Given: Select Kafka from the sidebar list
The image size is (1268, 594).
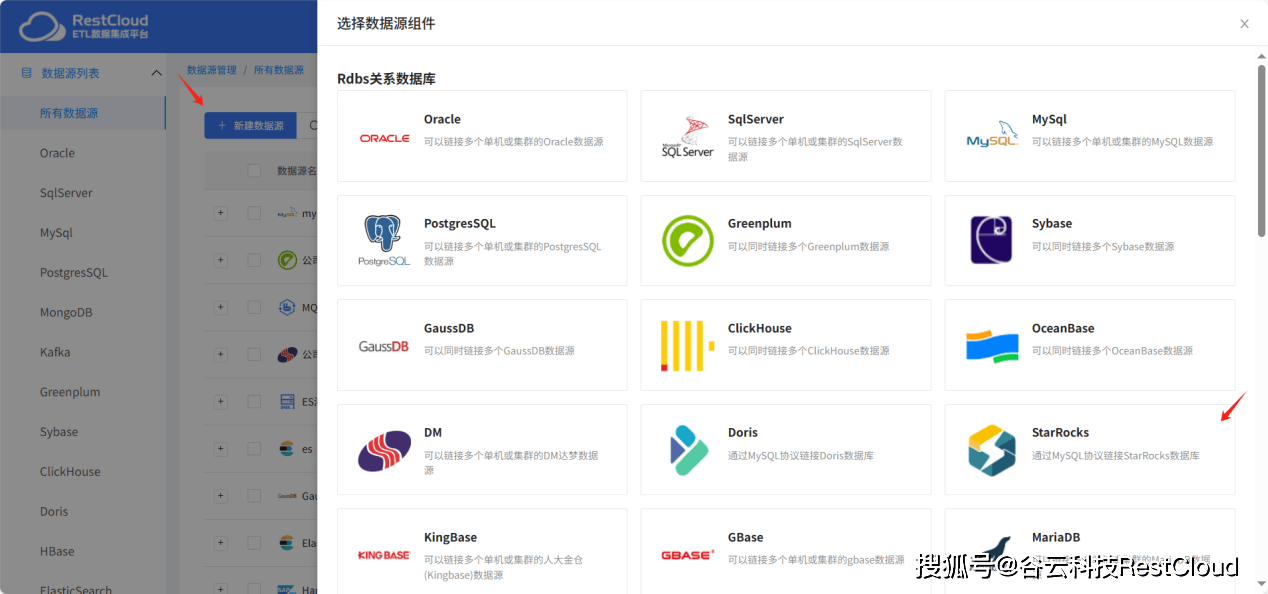Looking at the screenshot, I should click(55, 352).
